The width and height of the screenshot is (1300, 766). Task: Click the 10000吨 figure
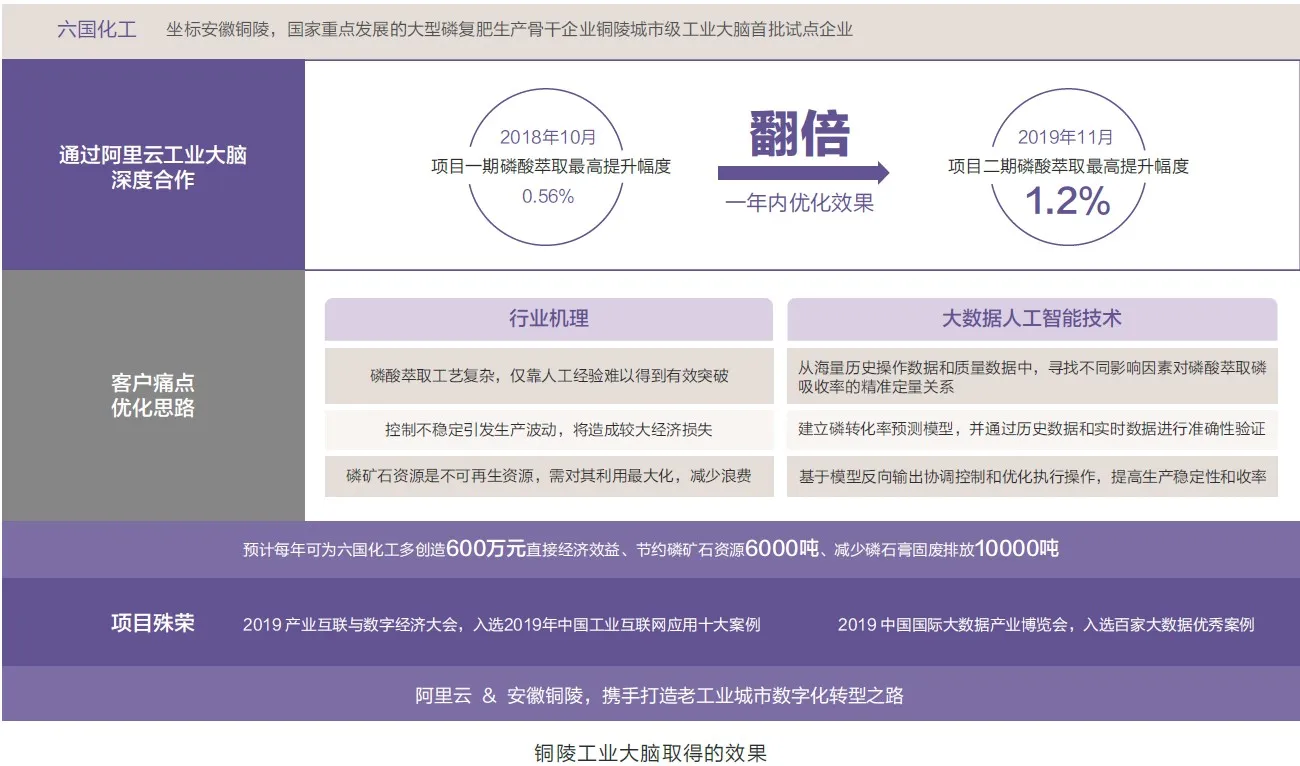click(x=1017, y=548)
